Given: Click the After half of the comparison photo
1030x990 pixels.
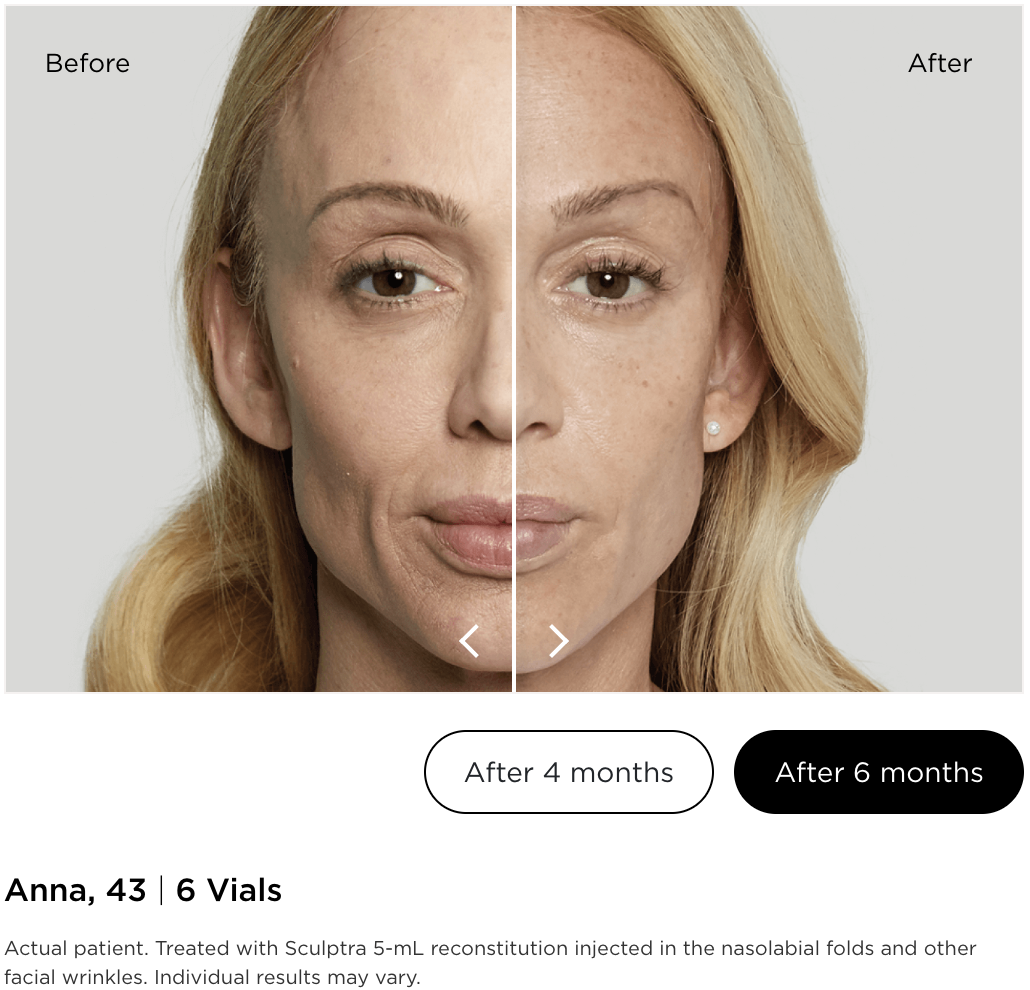Looking at the screenshot, I should [x=769, y=348].
